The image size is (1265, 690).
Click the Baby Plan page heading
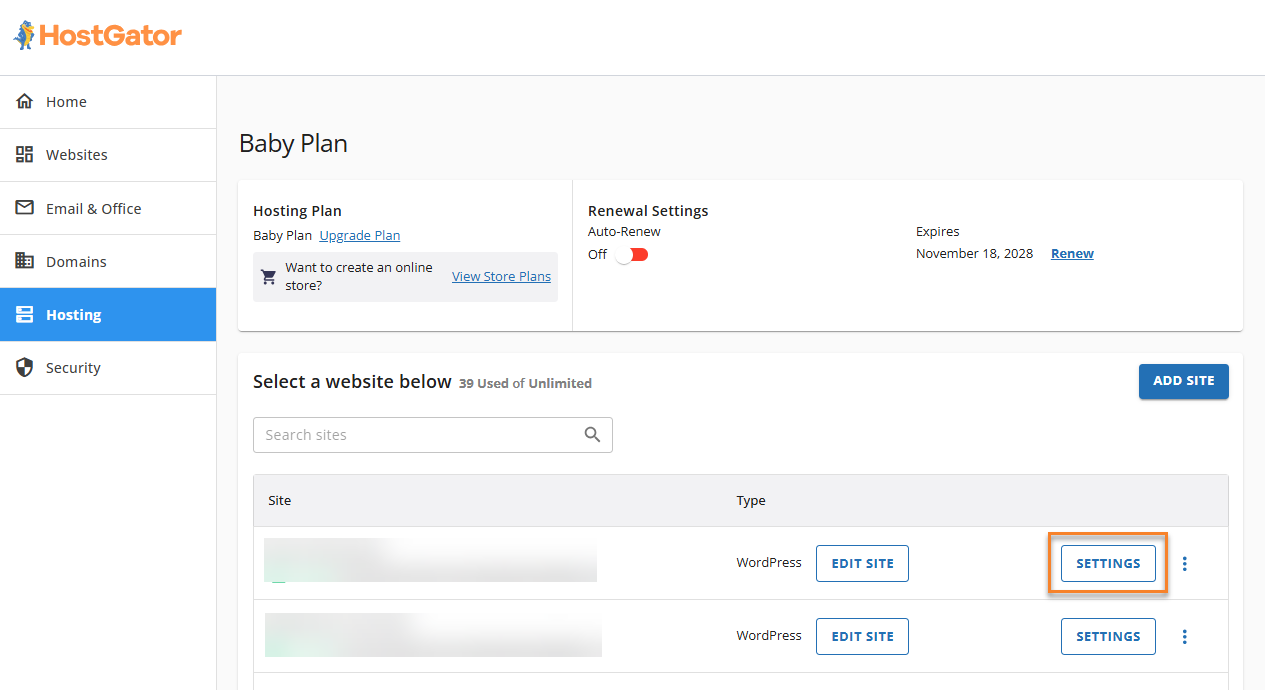click(293, 144)
